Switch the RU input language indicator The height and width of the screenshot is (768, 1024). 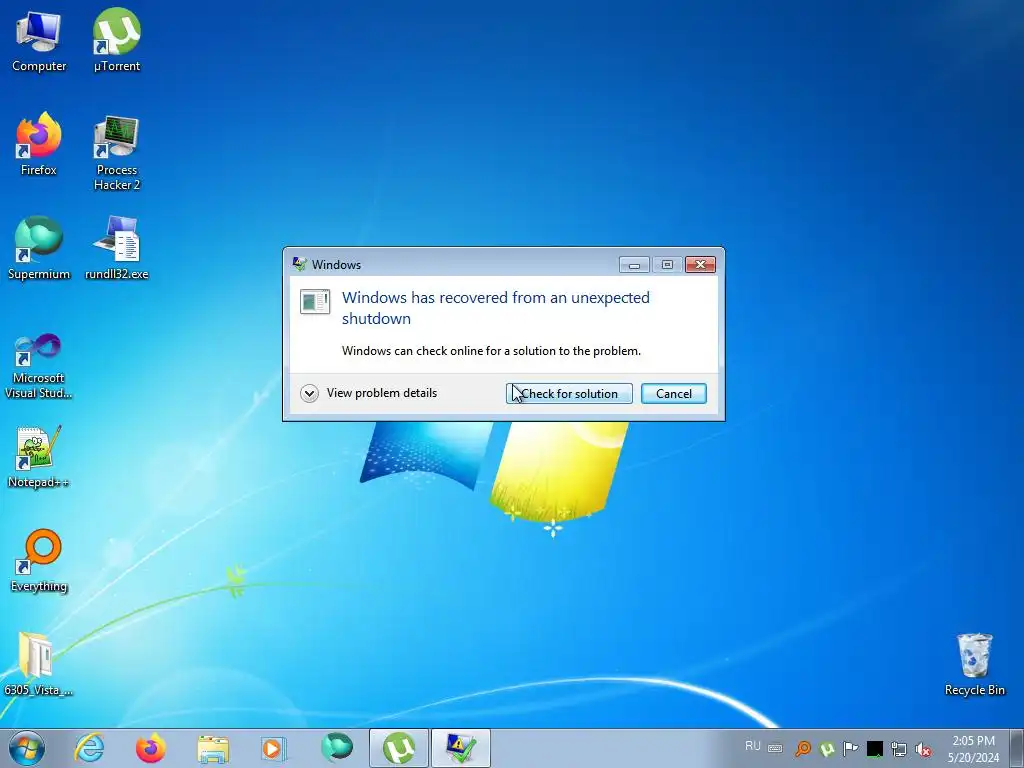(752, 746)
